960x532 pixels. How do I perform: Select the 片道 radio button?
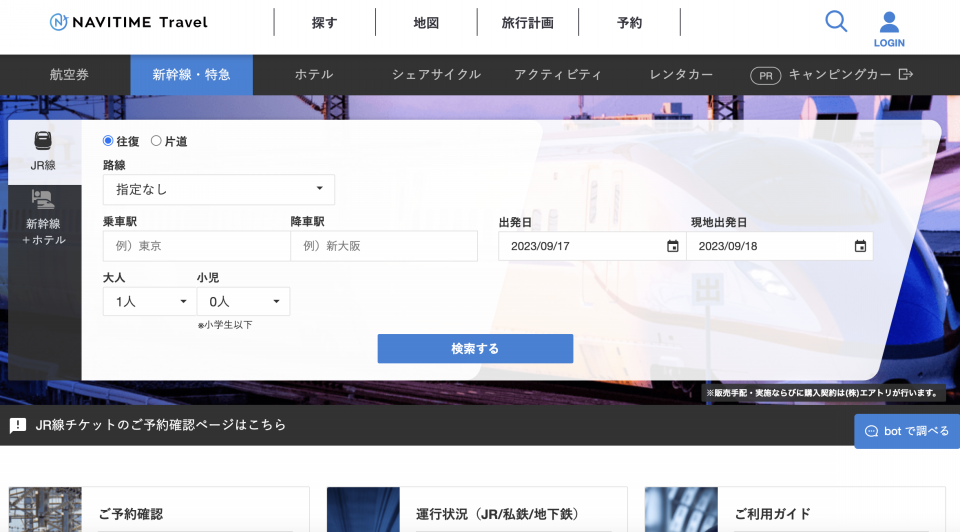(156, 141)
